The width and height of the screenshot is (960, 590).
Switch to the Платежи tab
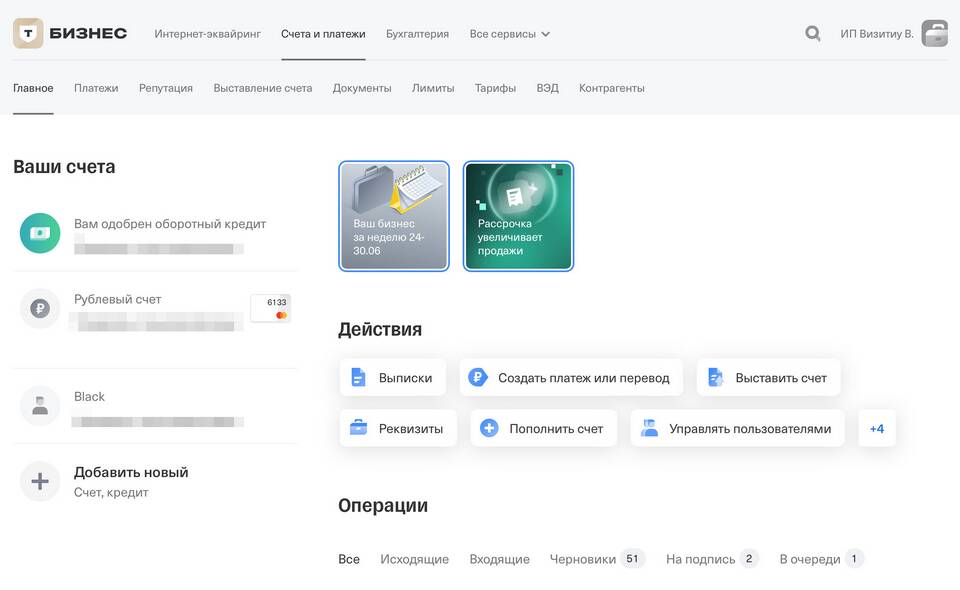point(96,88)
